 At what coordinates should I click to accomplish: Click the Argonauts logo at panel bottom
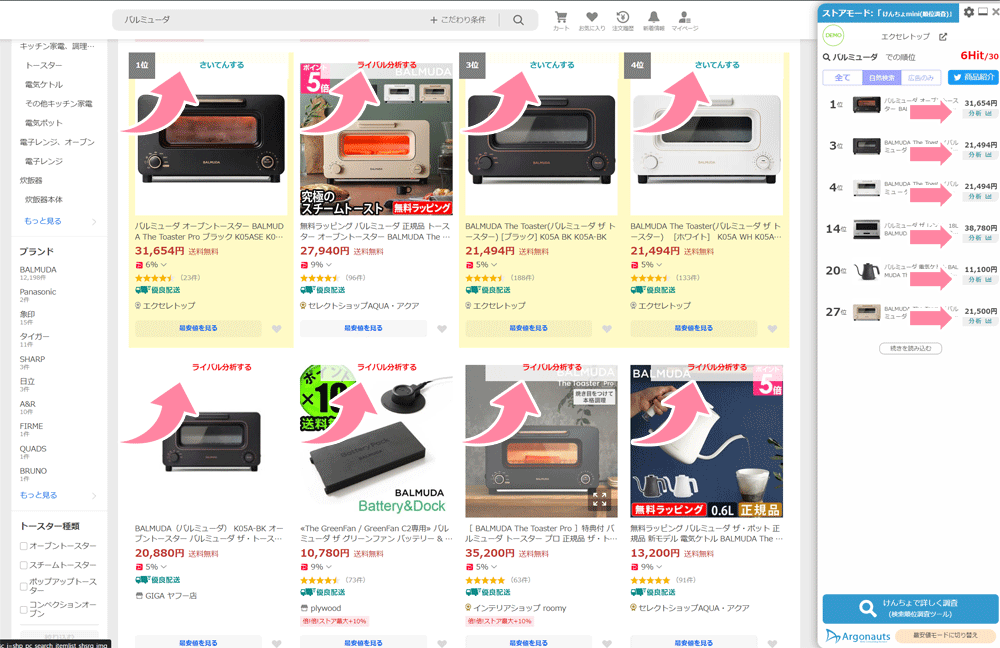pos(858,636)
